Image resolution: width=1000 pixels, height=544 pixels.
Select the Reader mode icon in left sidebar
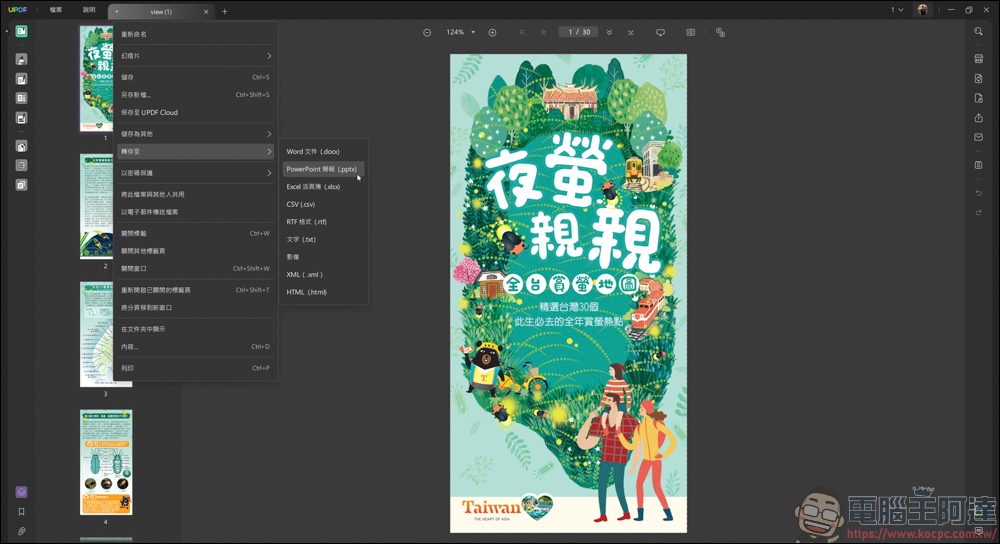21,31
